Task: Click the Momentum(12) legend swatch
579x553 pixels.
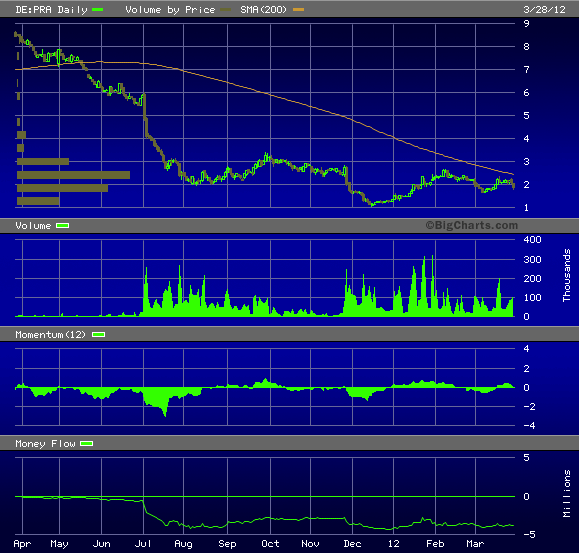Action: click(99, 334)
